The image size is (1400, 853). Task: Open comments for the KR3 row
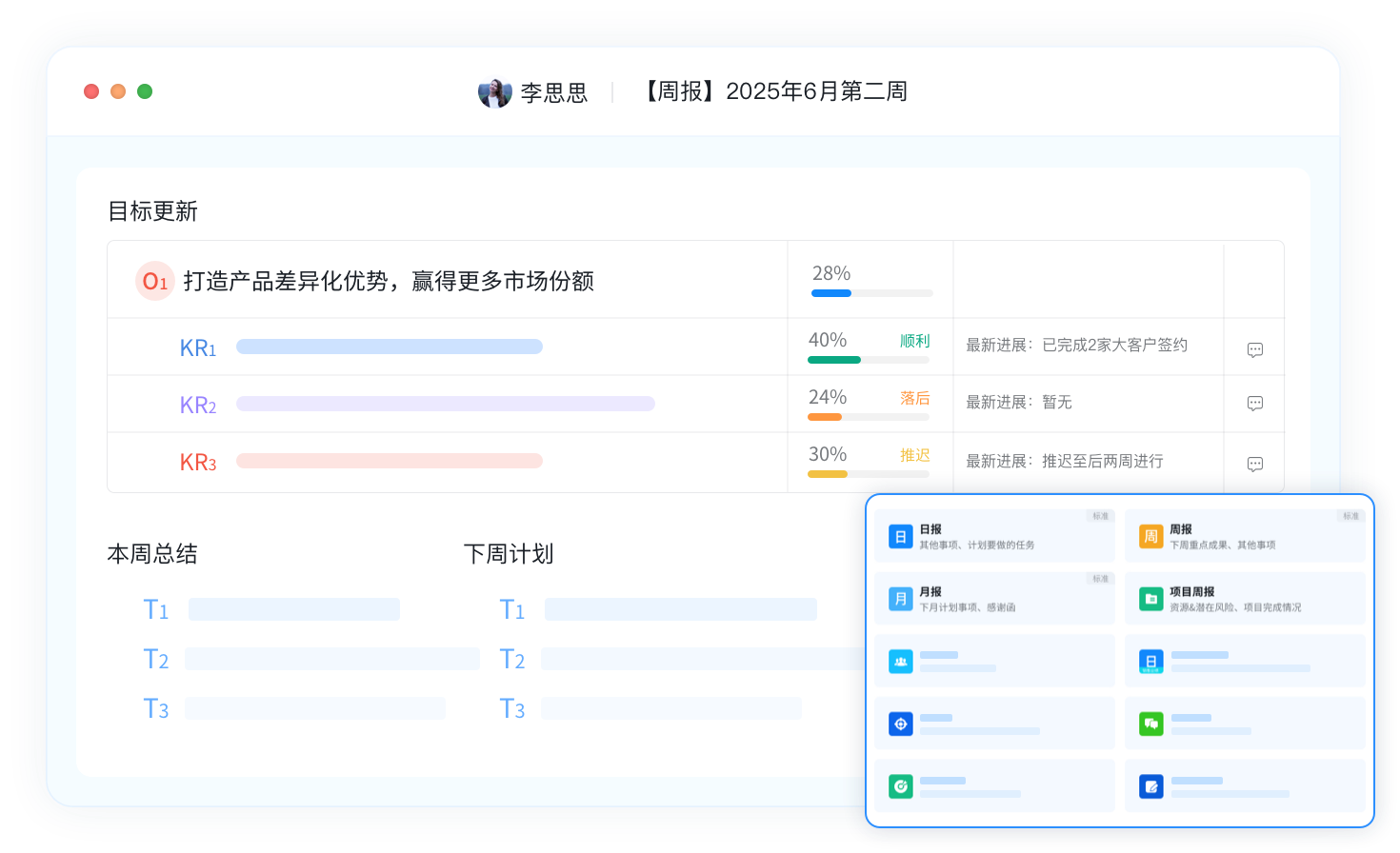pyautogui.click(x=1254, y=465)
